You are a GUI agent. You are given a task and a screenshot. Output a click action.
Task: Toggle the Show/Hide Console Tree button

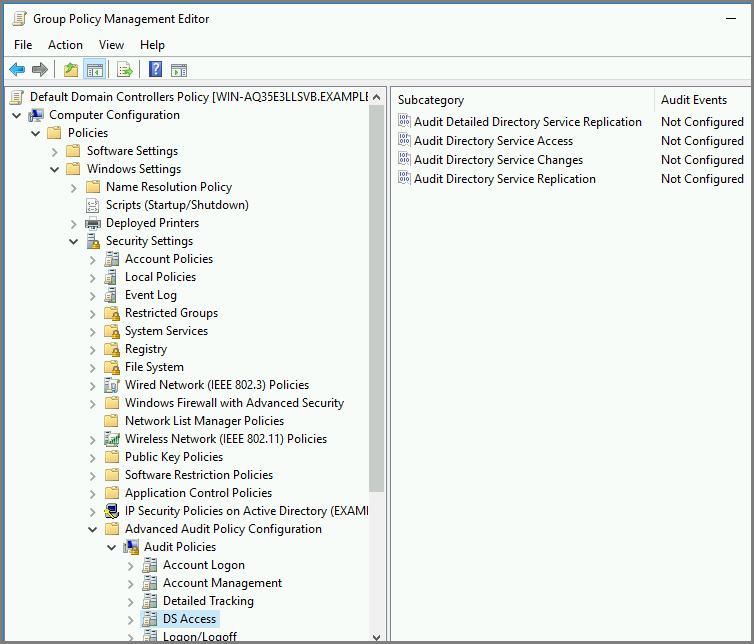coord(95,69)
